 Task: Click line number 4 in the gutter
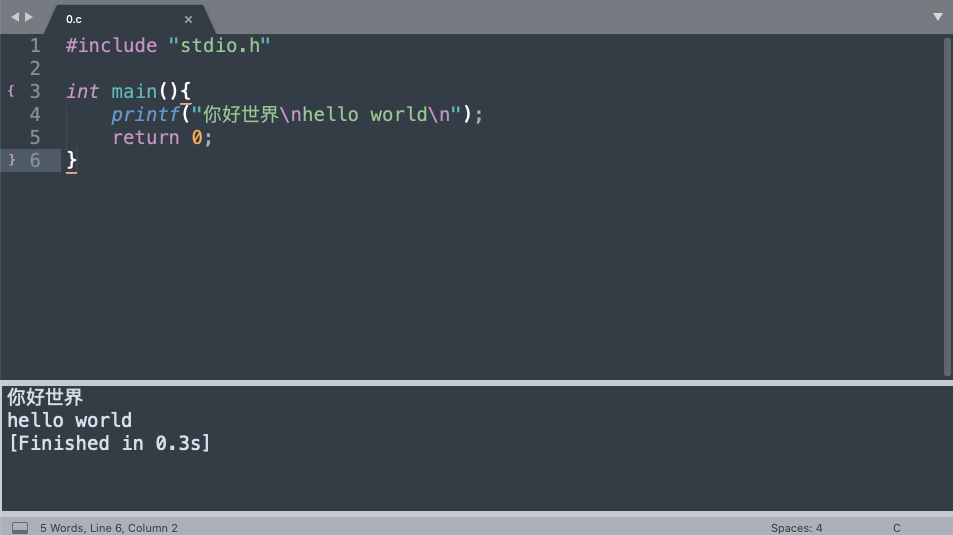click(x=35, y=114)
